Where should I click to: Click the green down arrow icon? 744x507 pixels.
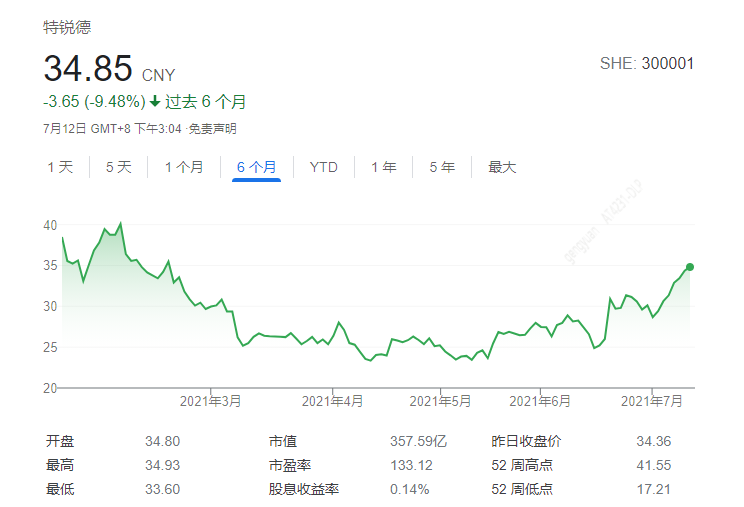[x=155, y=102]
